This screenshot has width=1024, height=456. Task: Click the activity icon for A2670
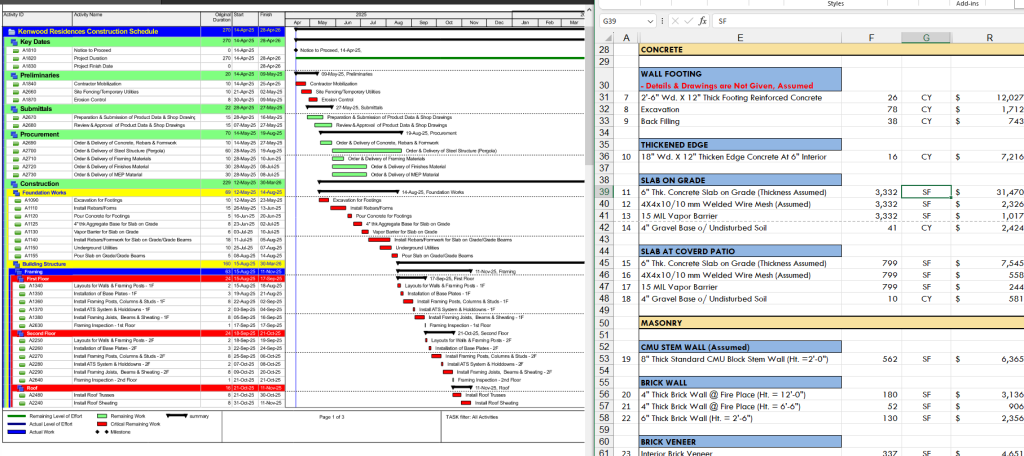16,117
